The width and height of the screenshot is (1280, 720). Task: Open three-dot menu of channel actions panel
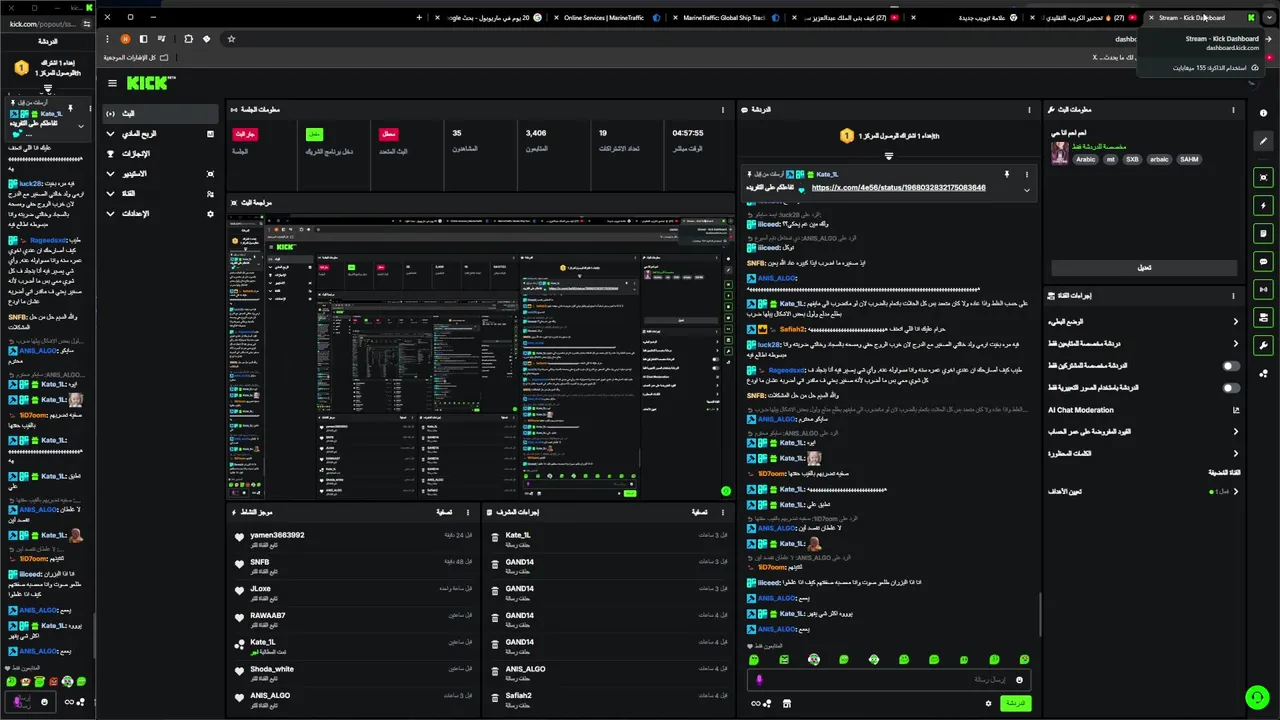[1233, 296]
